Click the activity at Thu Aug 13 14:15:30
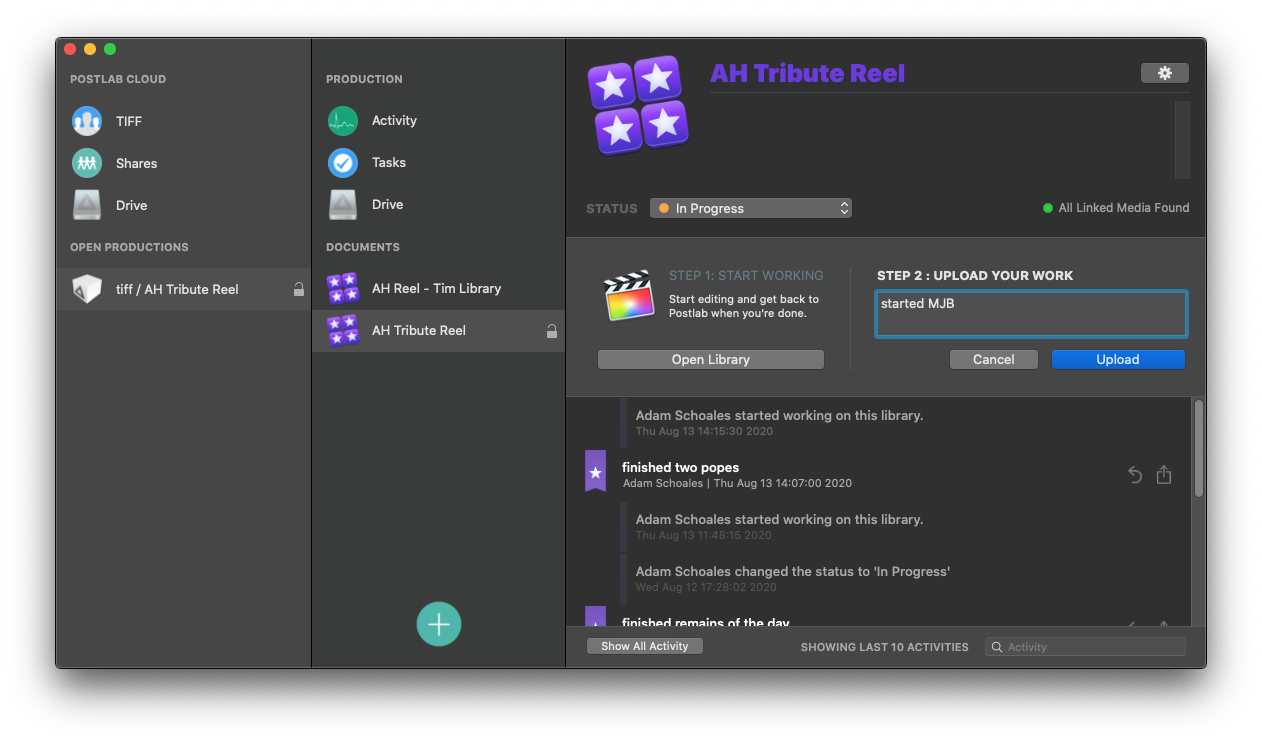 [779, 422]
